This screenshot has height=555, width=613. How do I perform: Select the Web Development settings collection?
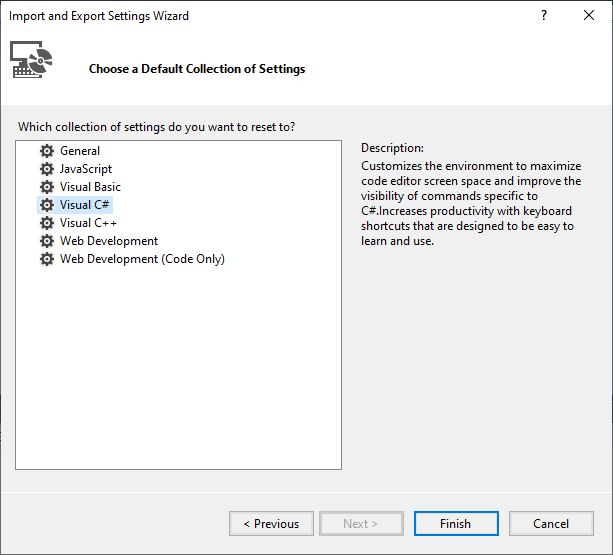[x=109, y=241]
